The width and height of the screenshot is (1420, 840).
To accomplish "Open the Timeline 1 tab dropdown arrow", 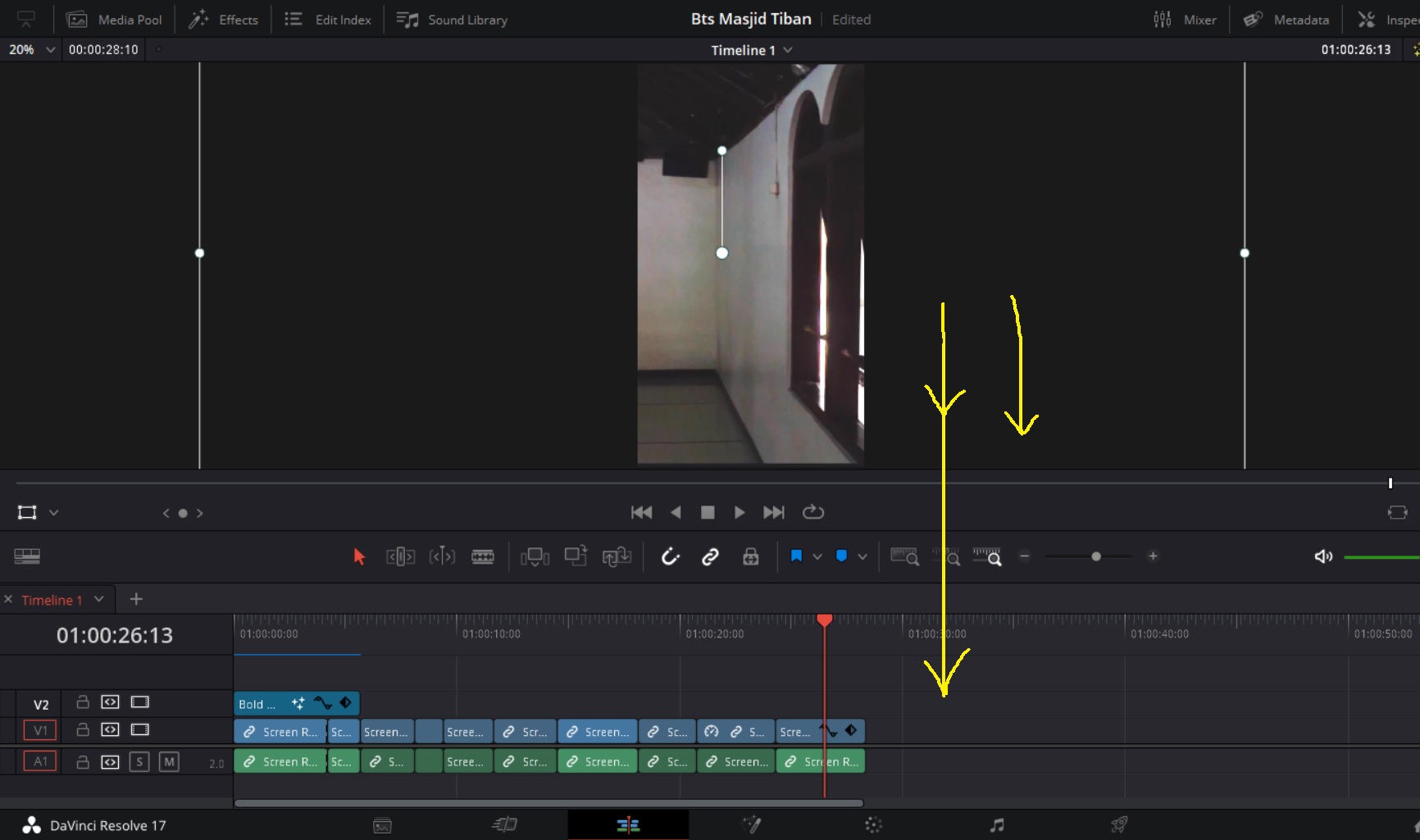I will [x=99, y=599].
